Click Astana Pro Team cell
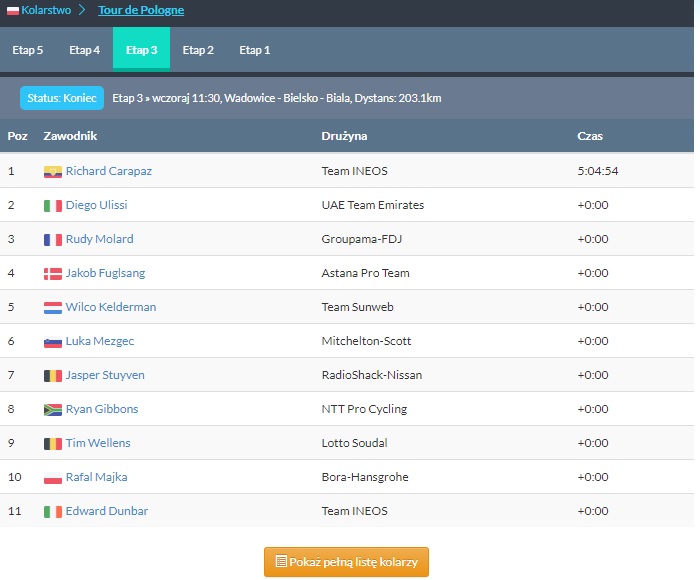 (x=366, y=273)
